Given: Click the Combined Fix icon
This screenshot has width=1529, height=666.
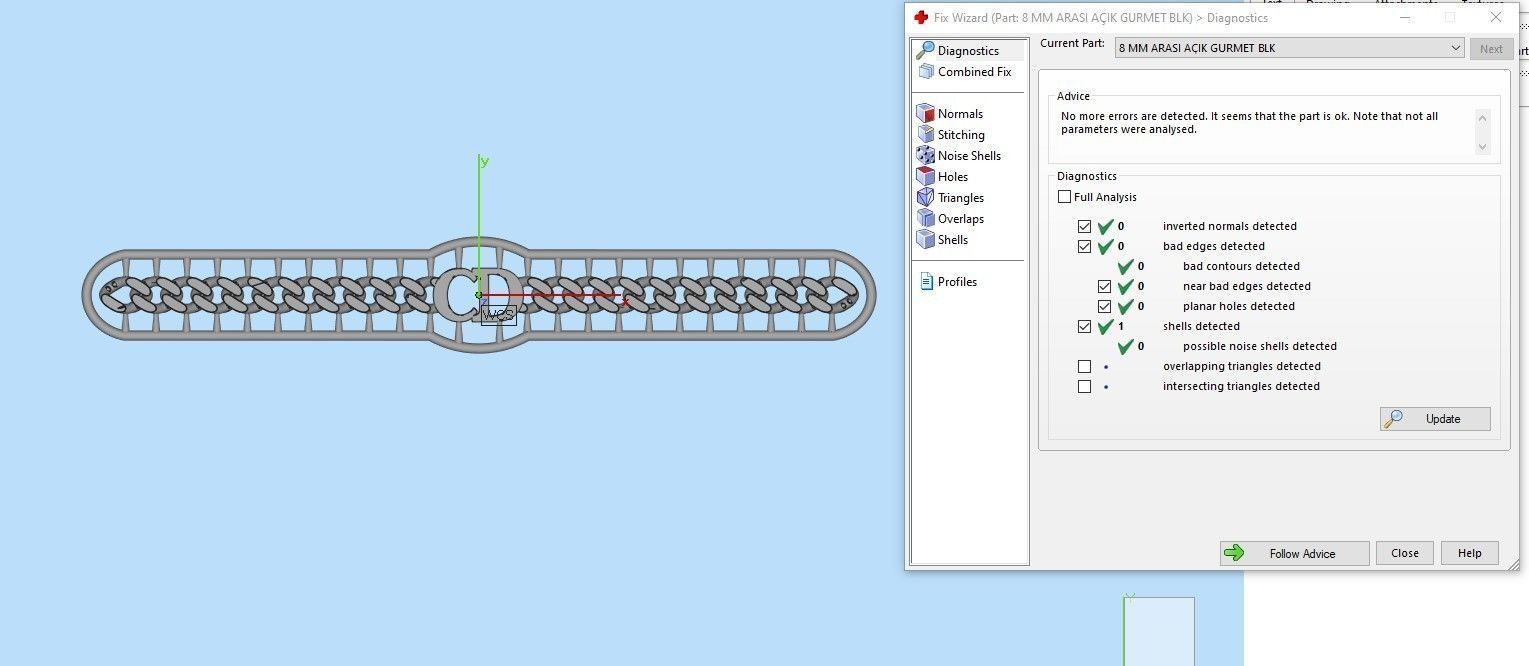Looking at the screenshot, I should pos(925,72).
